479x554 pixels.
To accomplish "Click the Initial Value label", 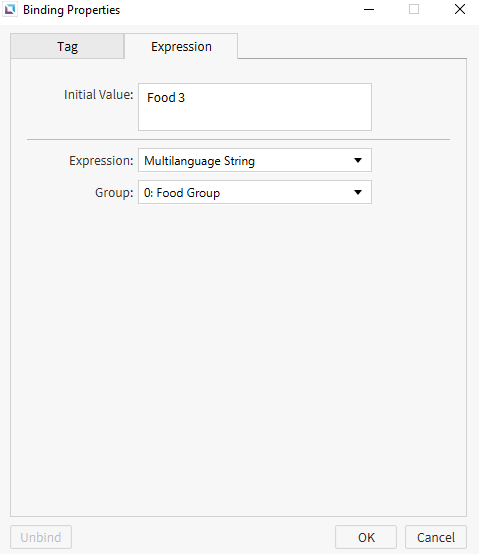I will tap(99, 95).
